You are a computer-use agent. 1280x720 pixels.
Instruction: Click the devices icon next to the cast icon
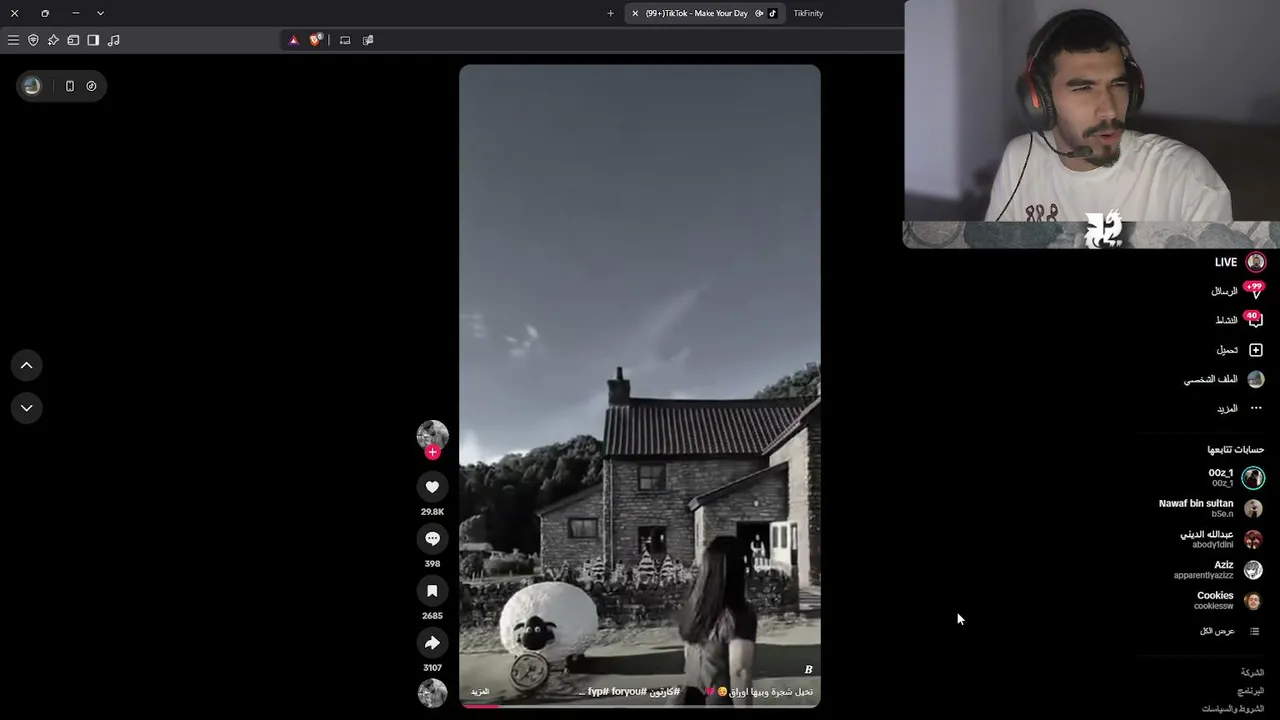368,40
